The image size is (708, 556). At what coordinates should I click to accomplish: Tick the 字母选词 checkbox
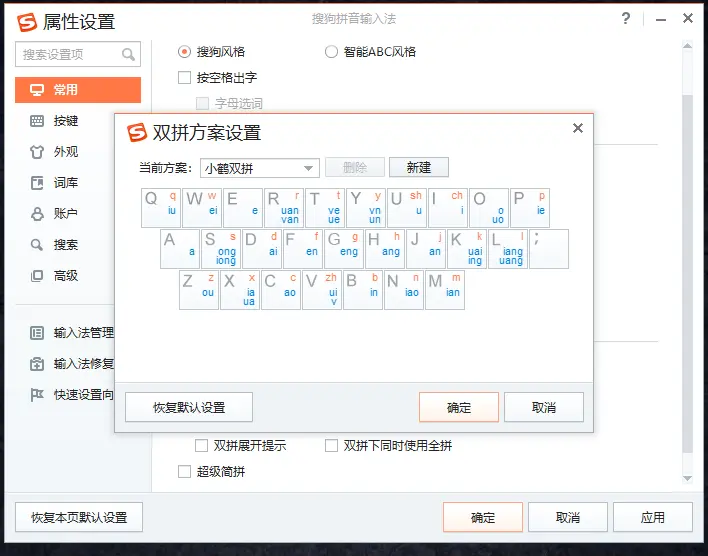pyautogui.click(x=202, y=103)
